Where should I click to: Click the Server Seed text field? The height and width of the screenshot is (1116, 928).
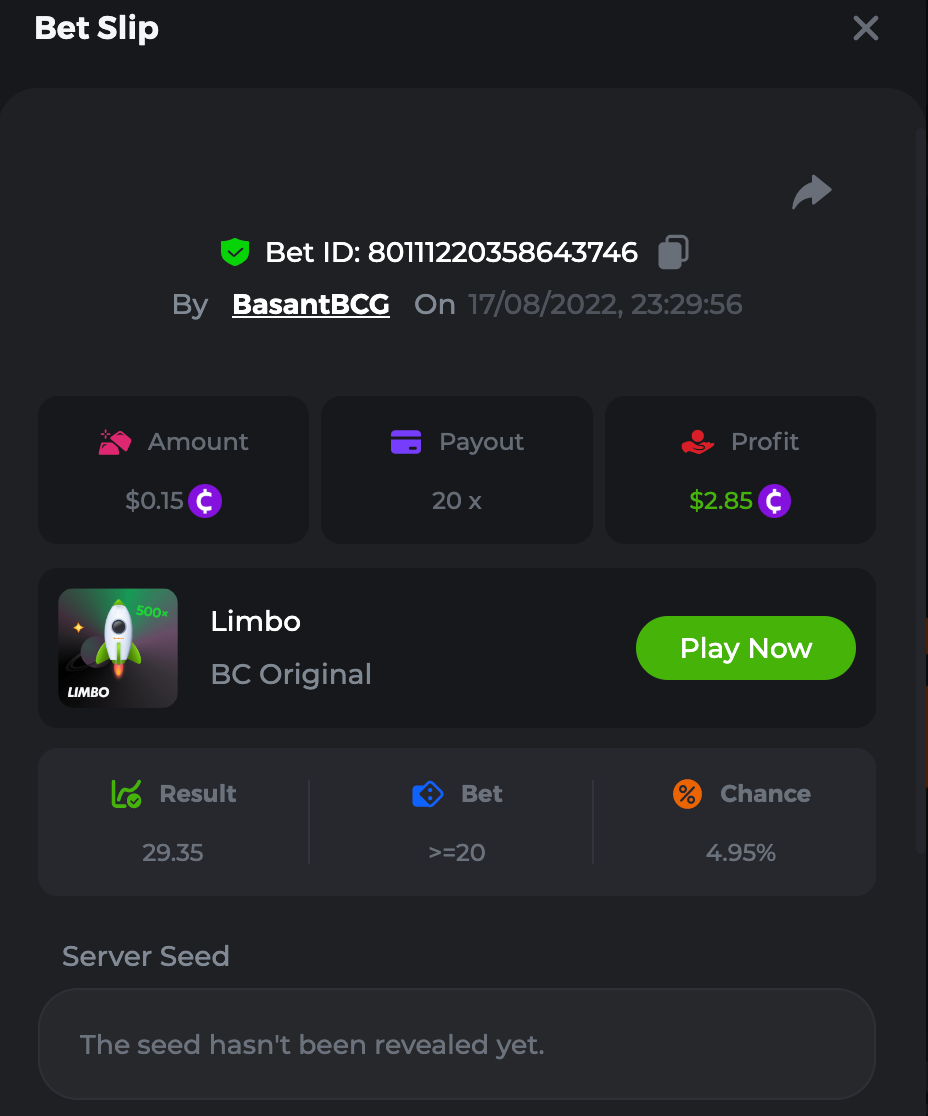coord(456,1045)
